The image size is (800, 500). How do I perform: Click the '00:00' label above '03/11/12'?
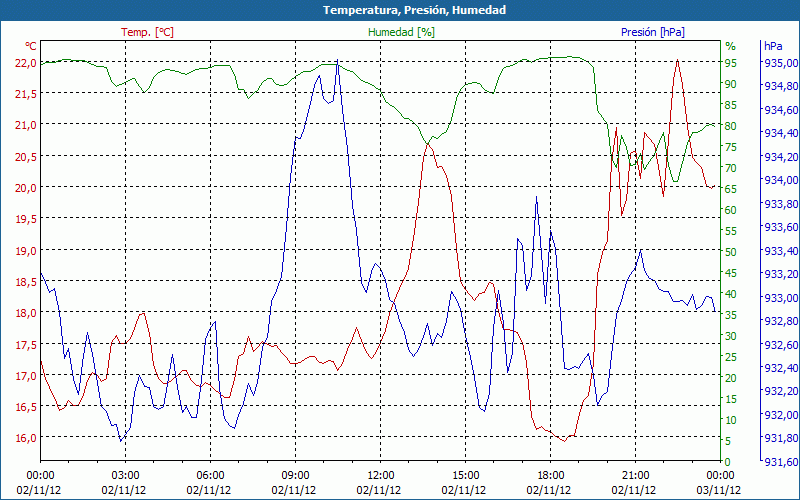[x=720, y=476]
